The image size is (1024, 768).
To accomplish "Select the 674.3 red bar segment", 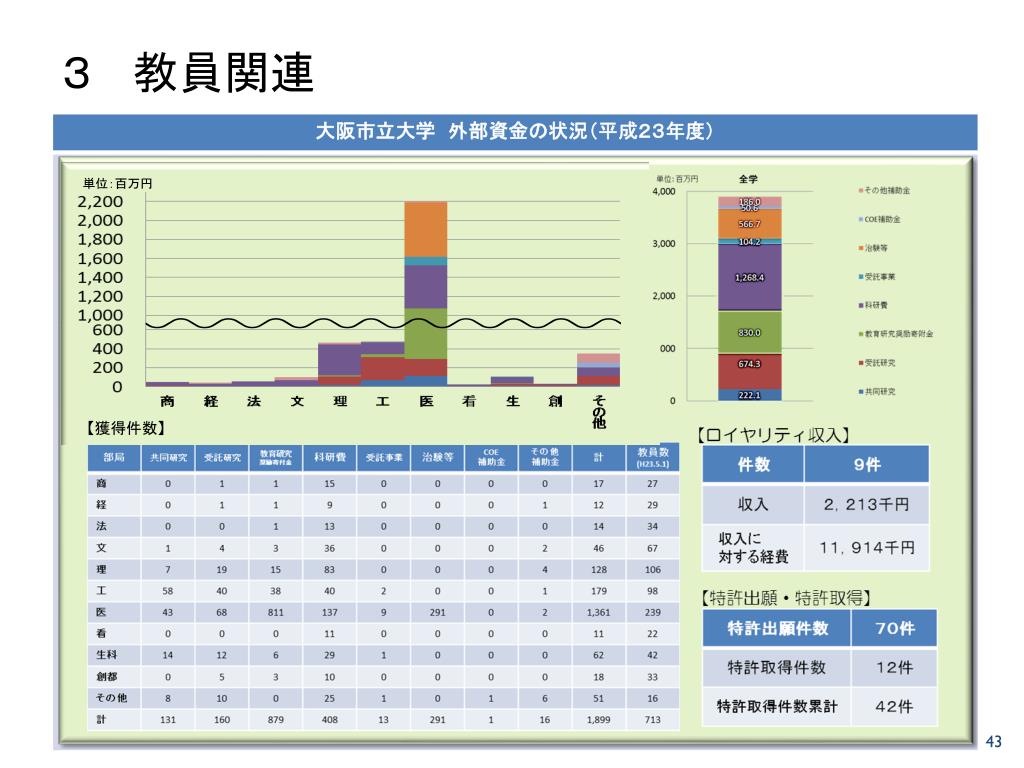I will click(750, 371).
